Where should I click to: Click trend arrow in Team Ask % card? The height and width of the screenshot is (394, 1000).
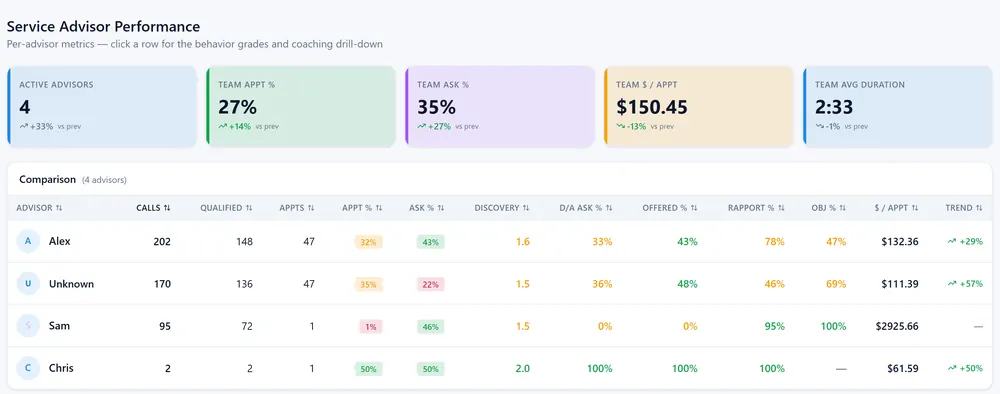pos(422,126)
